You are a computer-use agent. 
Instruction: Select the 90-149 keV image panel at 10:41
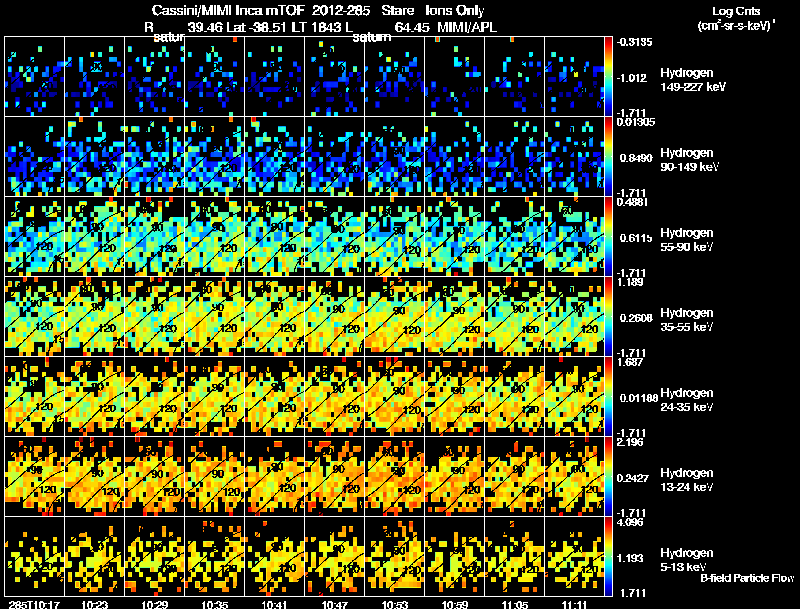[x=274, y=157]
